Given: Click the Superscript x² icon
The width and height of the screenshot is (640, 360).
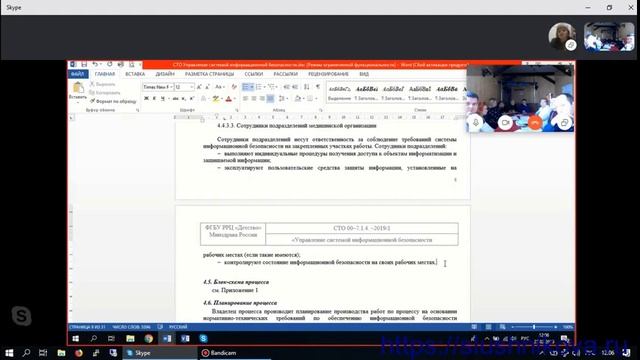Looking at the screenshot, I should coord(192,98).
